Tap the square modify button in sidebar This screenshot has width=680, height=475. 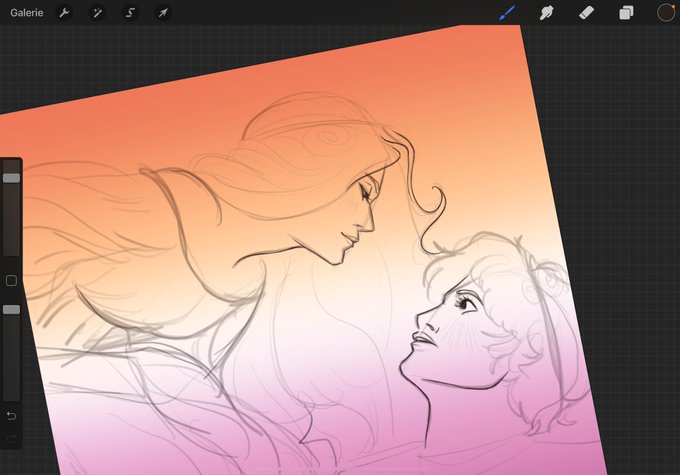12,281
